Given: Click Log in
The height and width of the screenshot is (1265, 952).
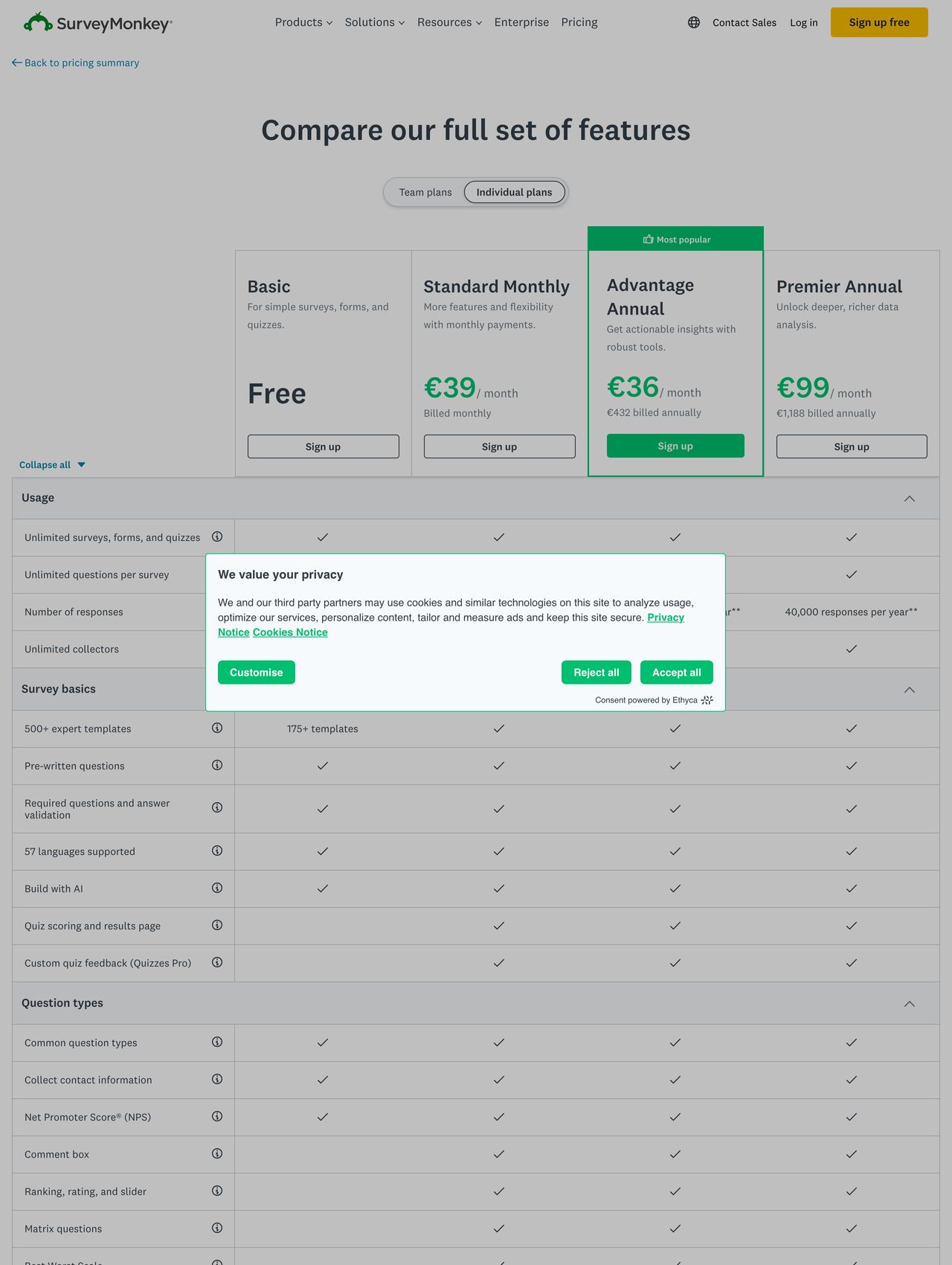Looking at the screenshot, I should [803, 22].
